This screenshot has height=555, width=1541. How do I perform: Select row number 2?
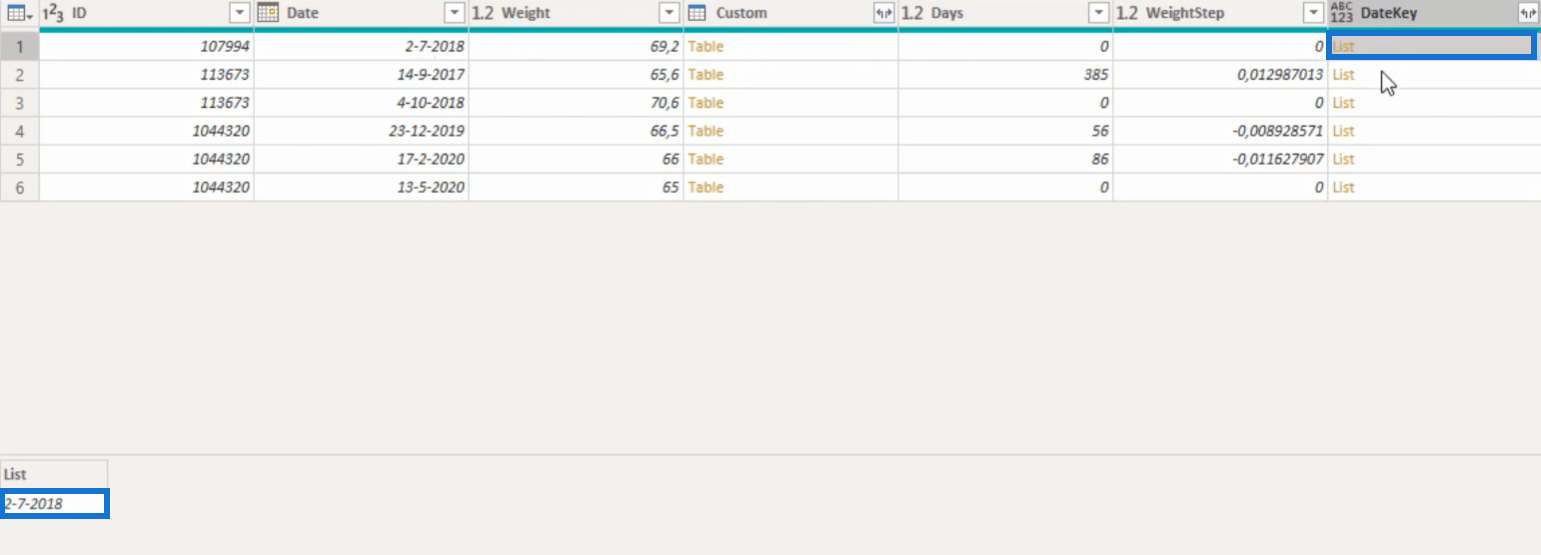pyautogui.click(x=20, y=75)
